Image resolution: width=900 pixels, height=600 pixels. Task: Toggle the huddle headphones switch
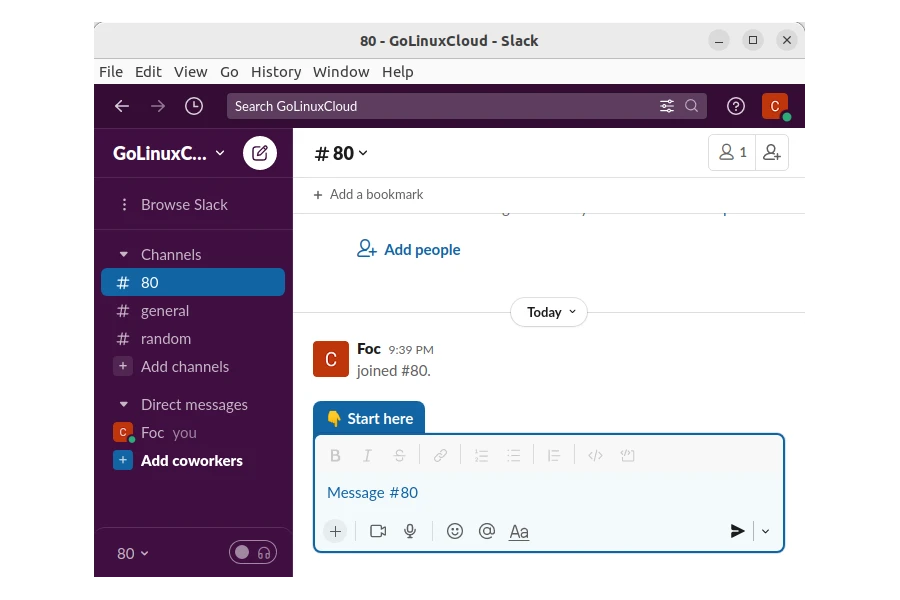[253, 552]
